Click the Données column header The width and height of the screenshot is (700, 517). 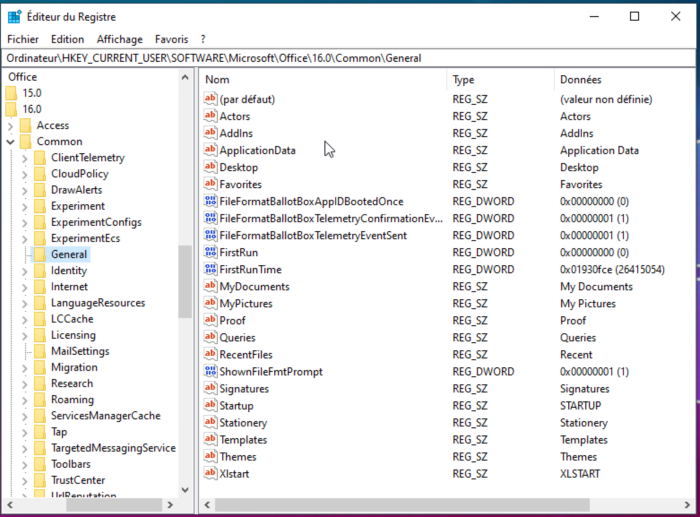pos(624,79)
